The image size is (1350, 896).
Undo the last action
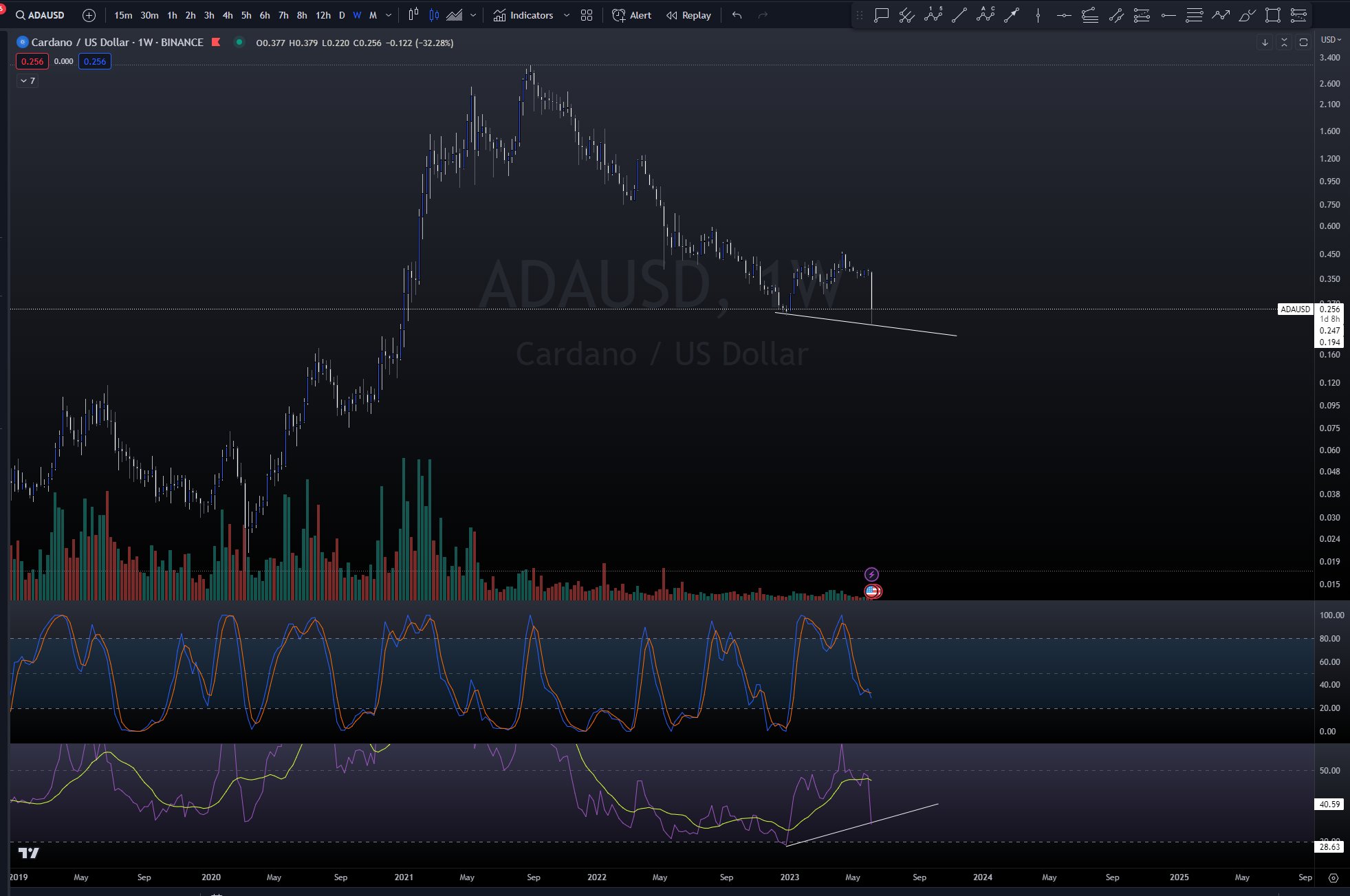(x=737, y=15)
